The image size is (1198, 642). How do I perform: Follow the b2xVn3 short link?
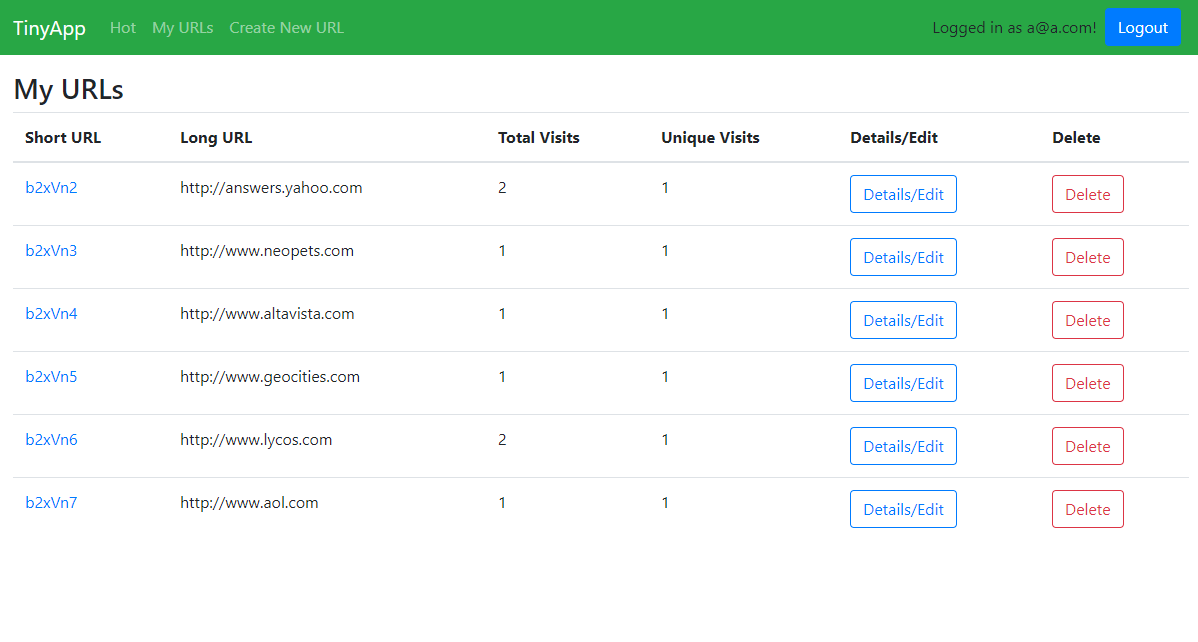(51, 251)
